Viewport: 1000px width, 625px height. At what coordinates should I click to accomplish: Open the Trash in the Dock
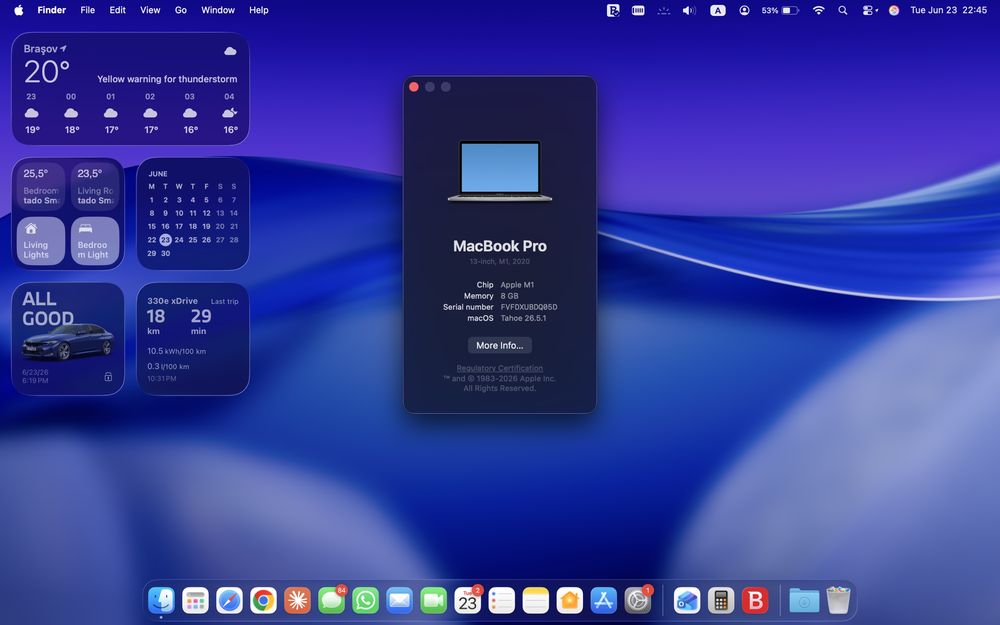[839, 600]
